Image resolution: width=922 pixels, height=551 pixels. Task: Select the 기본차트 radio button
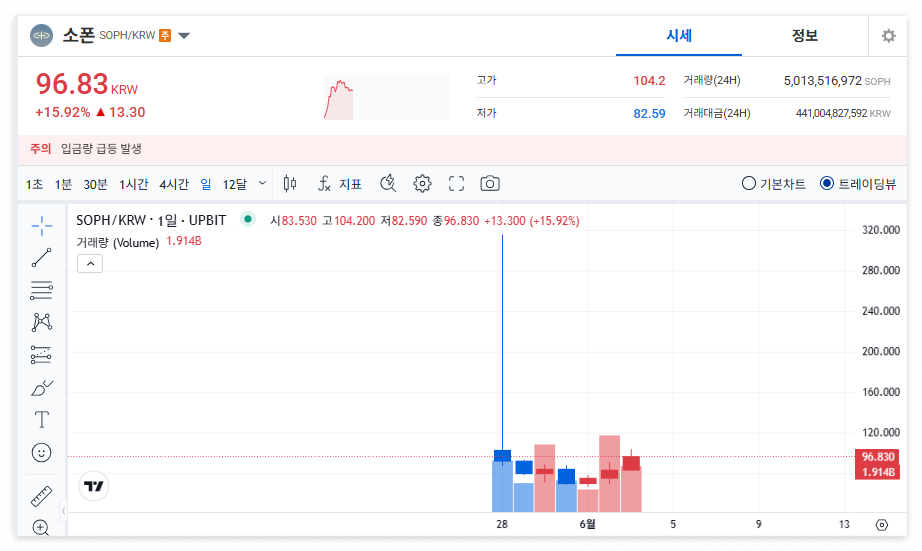coord(749,184)
